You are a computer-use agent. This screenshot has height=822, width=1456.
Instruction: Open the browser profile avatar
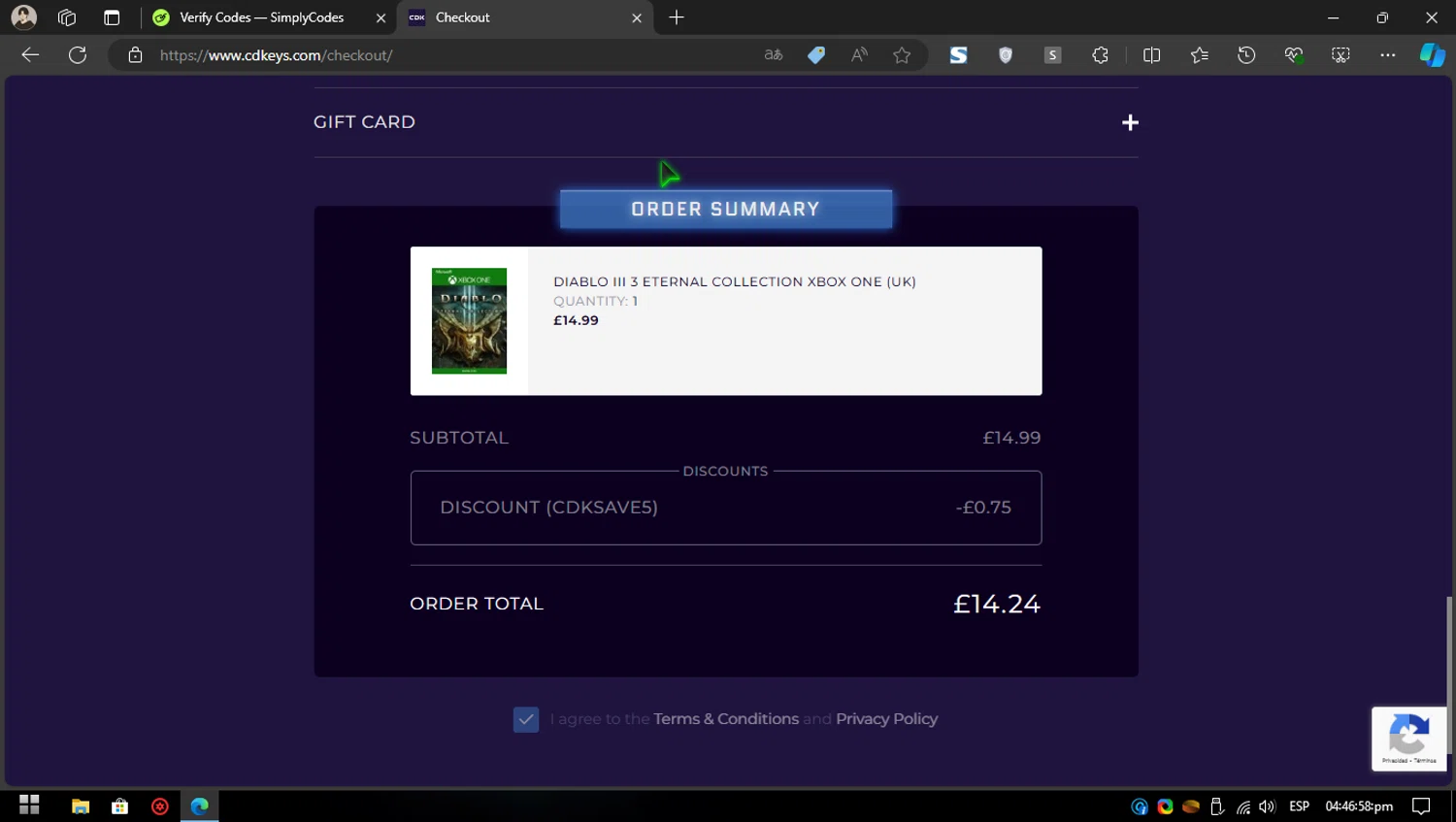tap(23, 17)
